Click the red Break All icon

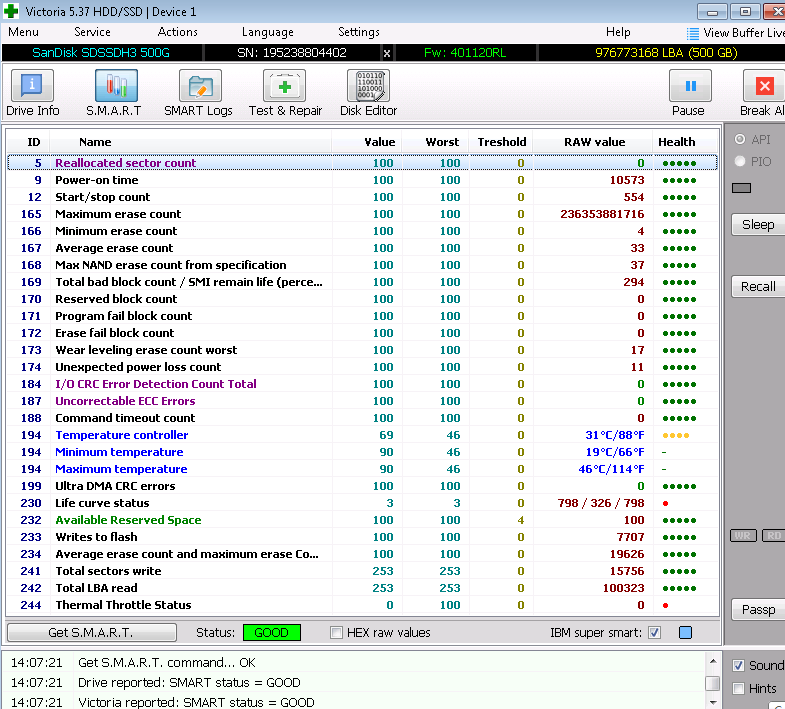pyautogui.click(x=764, y=85)
